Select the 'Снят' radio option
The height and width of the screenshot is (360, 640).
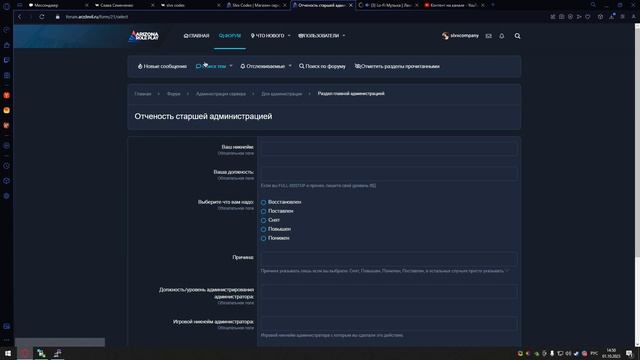(x=263, y=220)
